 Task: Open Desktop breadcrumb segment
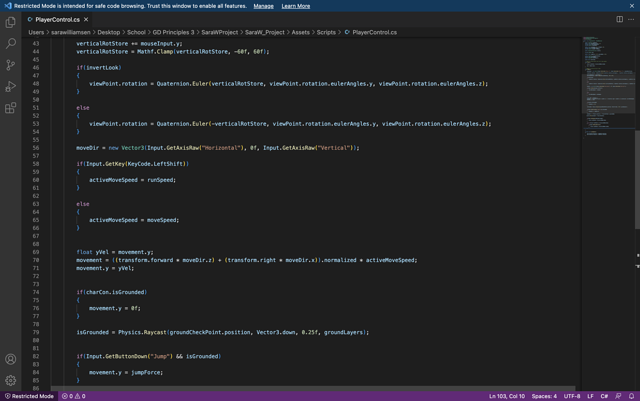[x=109, y=32]
